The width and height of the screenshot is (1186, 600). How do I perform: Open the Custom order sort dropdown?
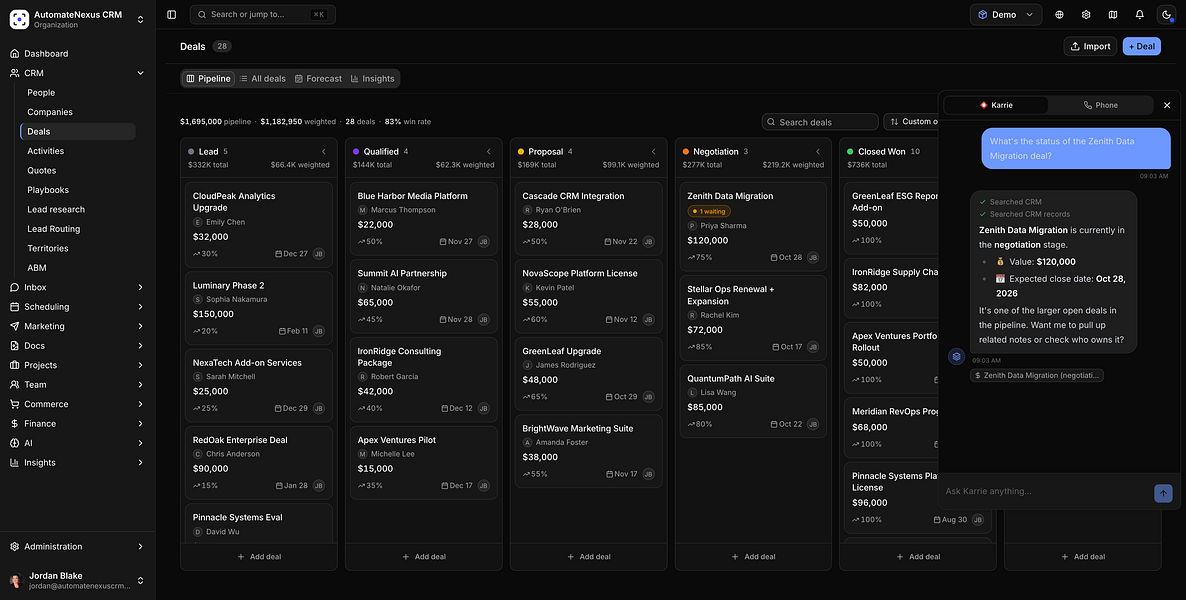click(x=911, y=122)
